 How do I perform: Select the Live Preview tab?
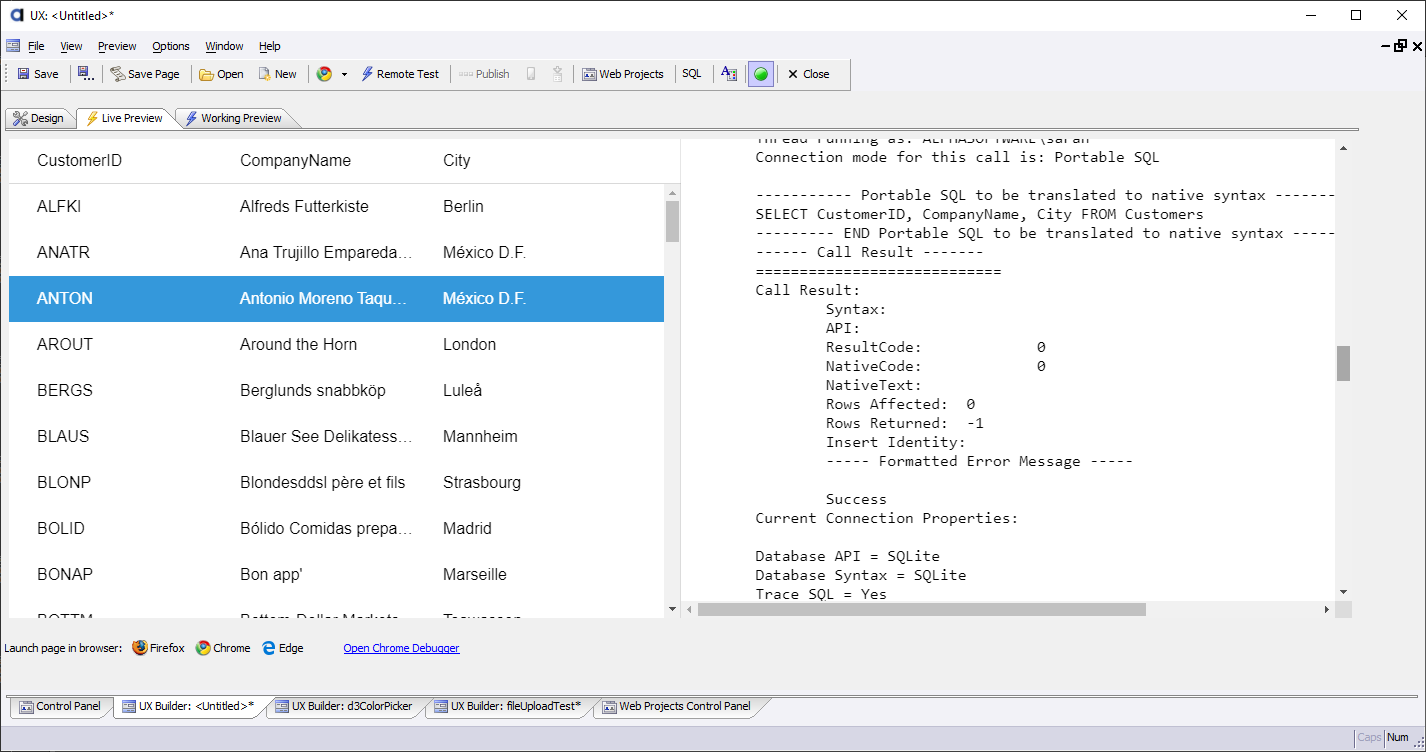124,118
